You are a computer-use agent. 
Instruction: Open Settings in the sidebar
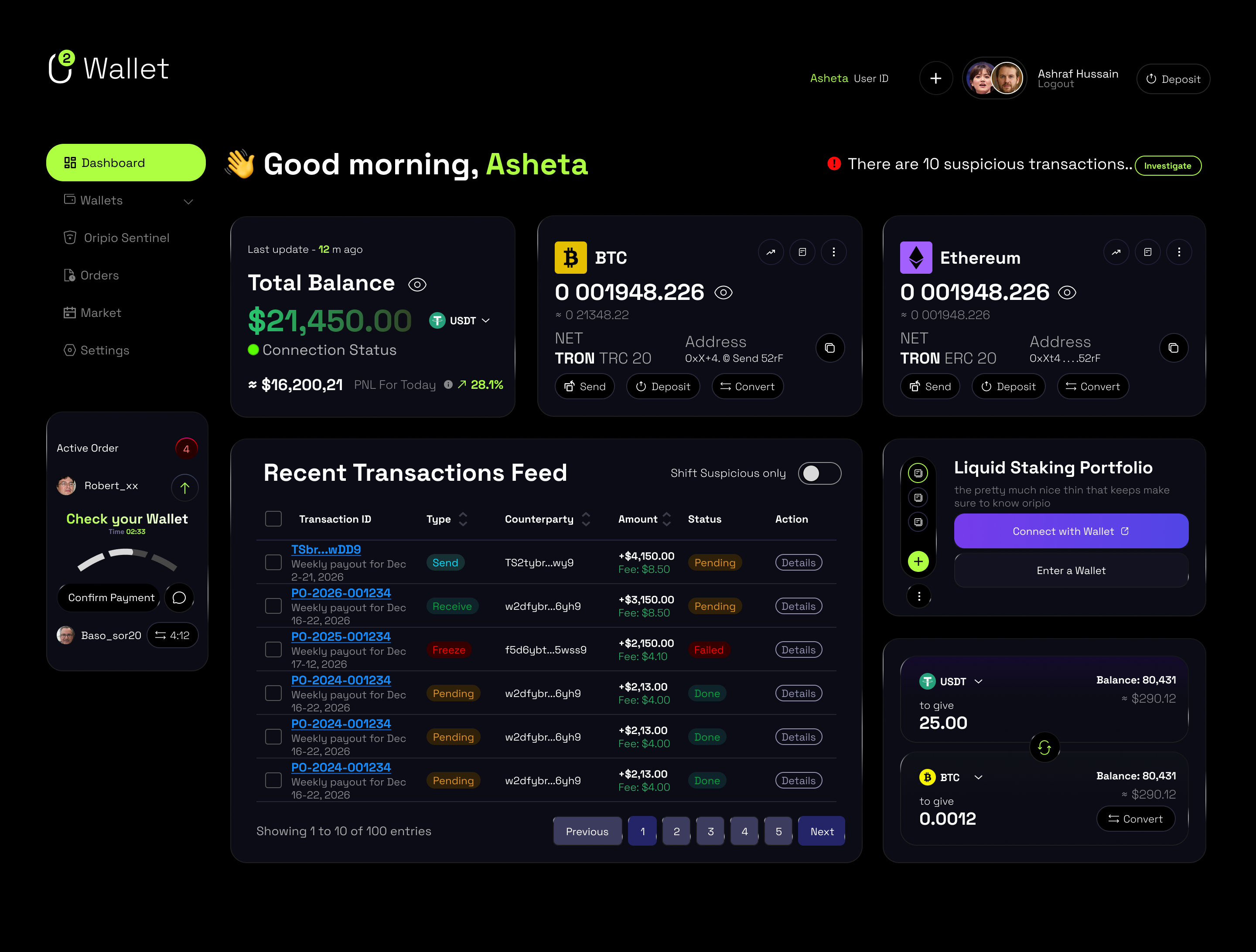click(96, 350)
